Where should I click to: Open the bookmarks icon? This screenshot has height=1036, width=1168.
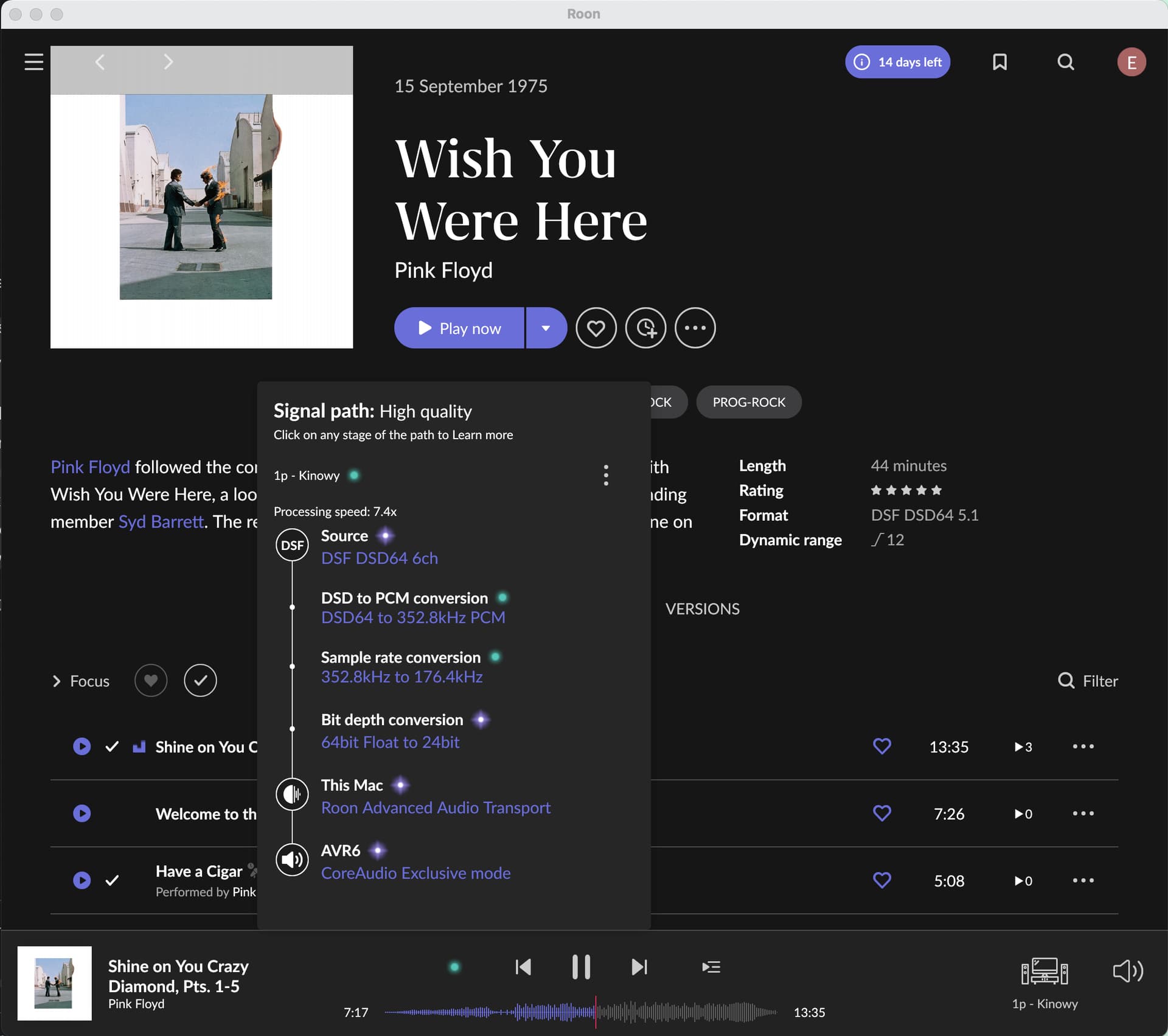click(999, 62)
